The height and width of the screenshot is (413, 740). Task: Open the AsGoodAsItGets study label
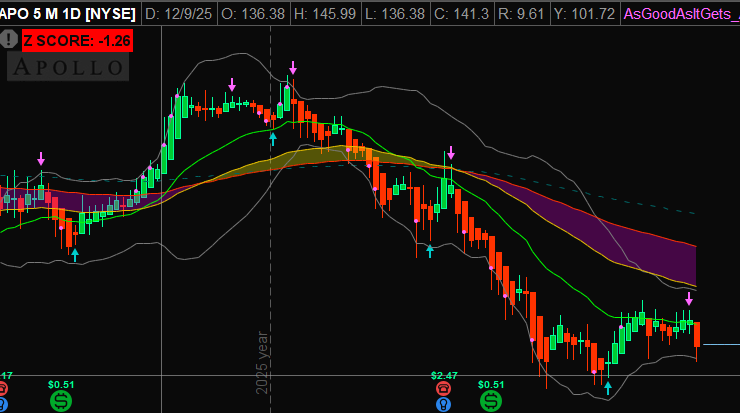[x=680, y=14]
